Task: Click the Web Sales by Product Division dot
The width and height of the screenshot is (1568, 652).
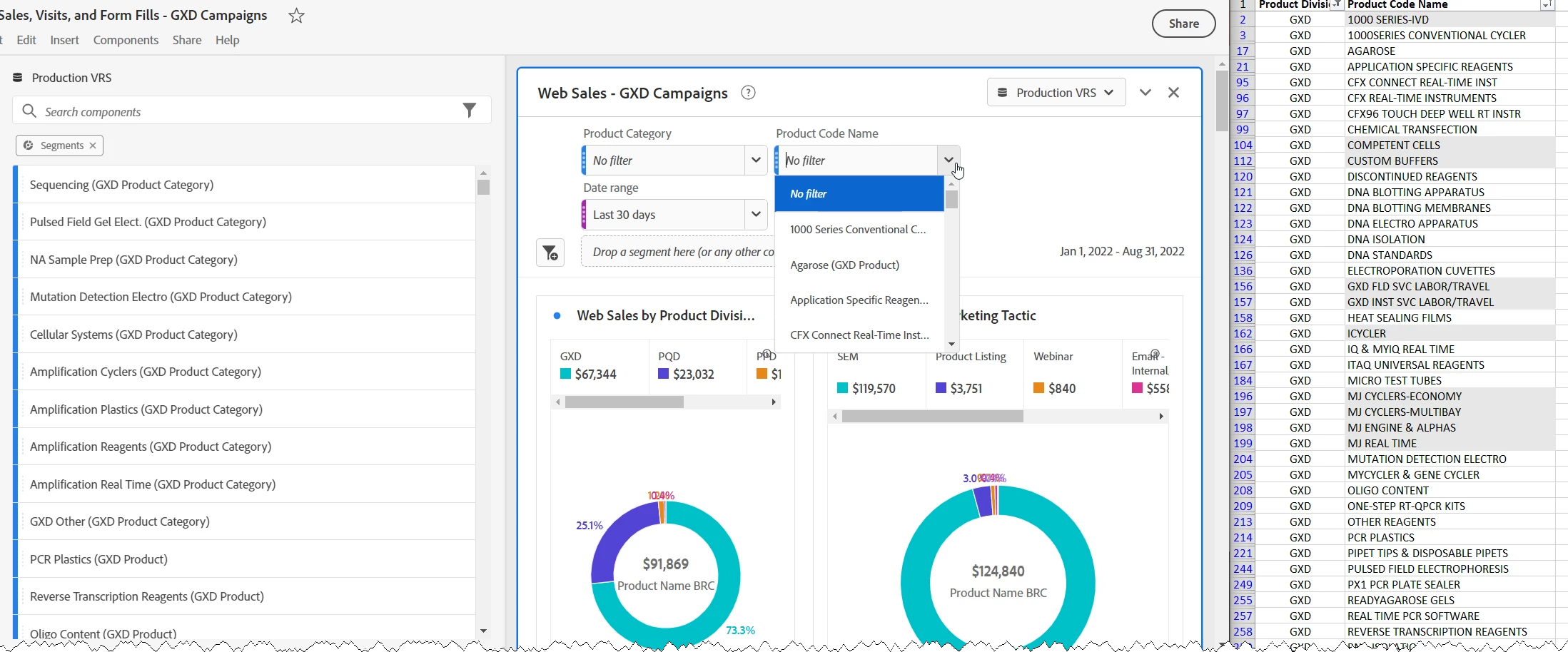Action: tap(557, 315)
